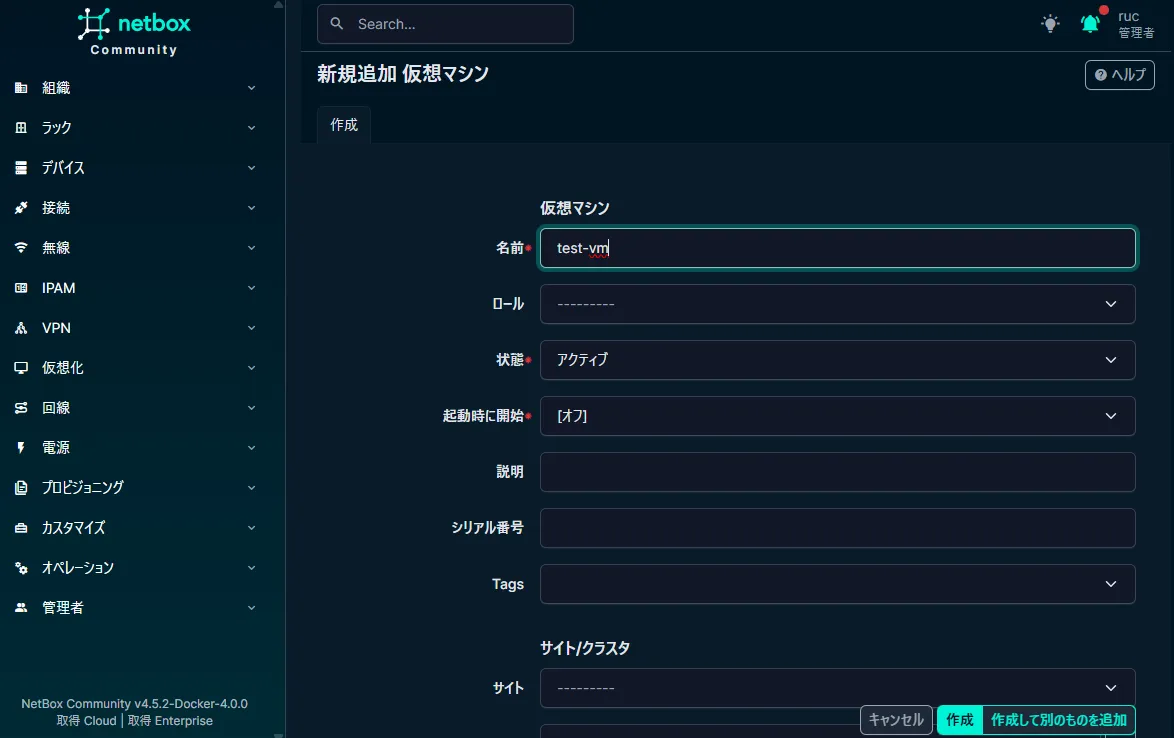Click the 回線 circuit icon

coord(21,408)
